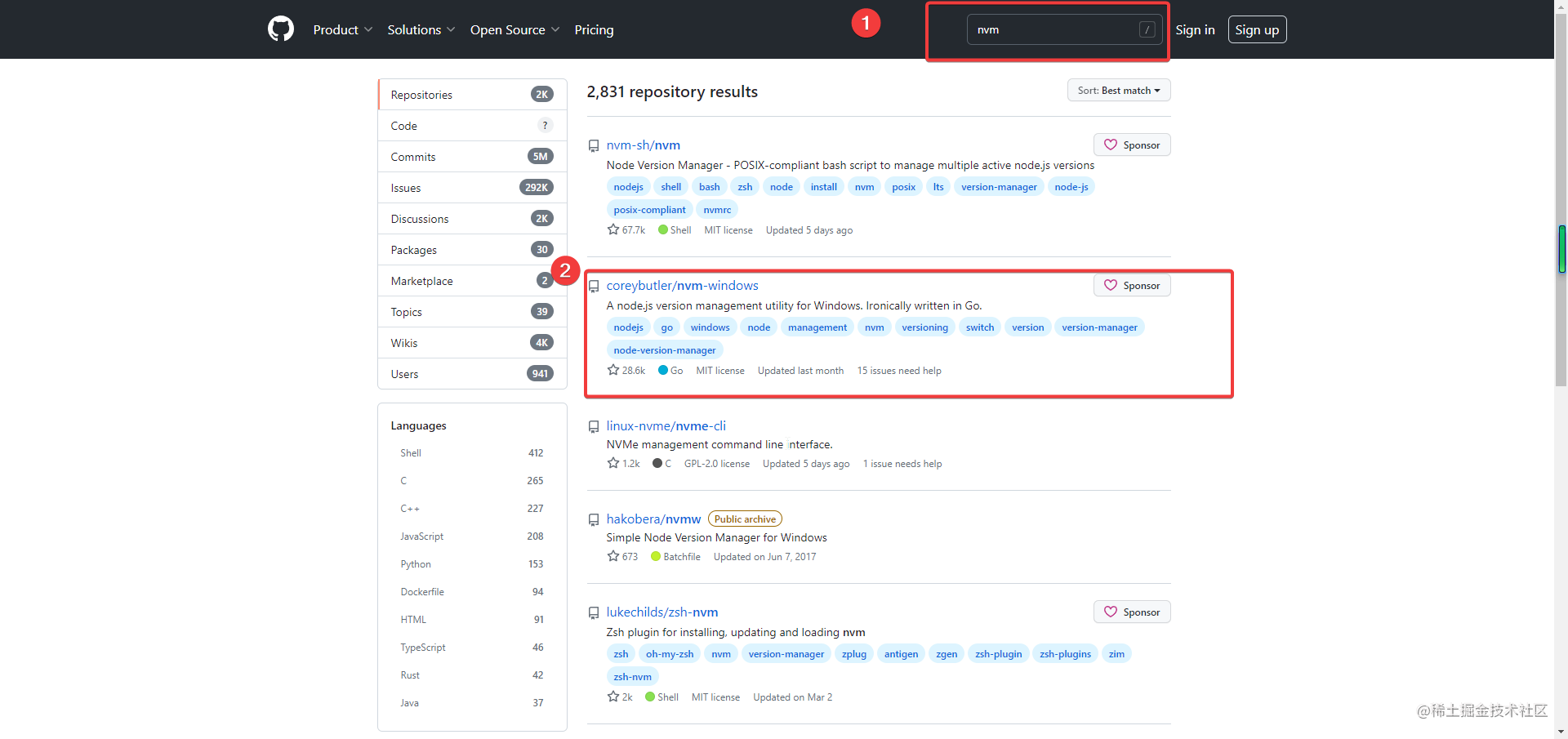The width and height of the screenshot is (1568, 739).
Task: Click the oh-my-zsh topic tag
Action: (670, 654)
